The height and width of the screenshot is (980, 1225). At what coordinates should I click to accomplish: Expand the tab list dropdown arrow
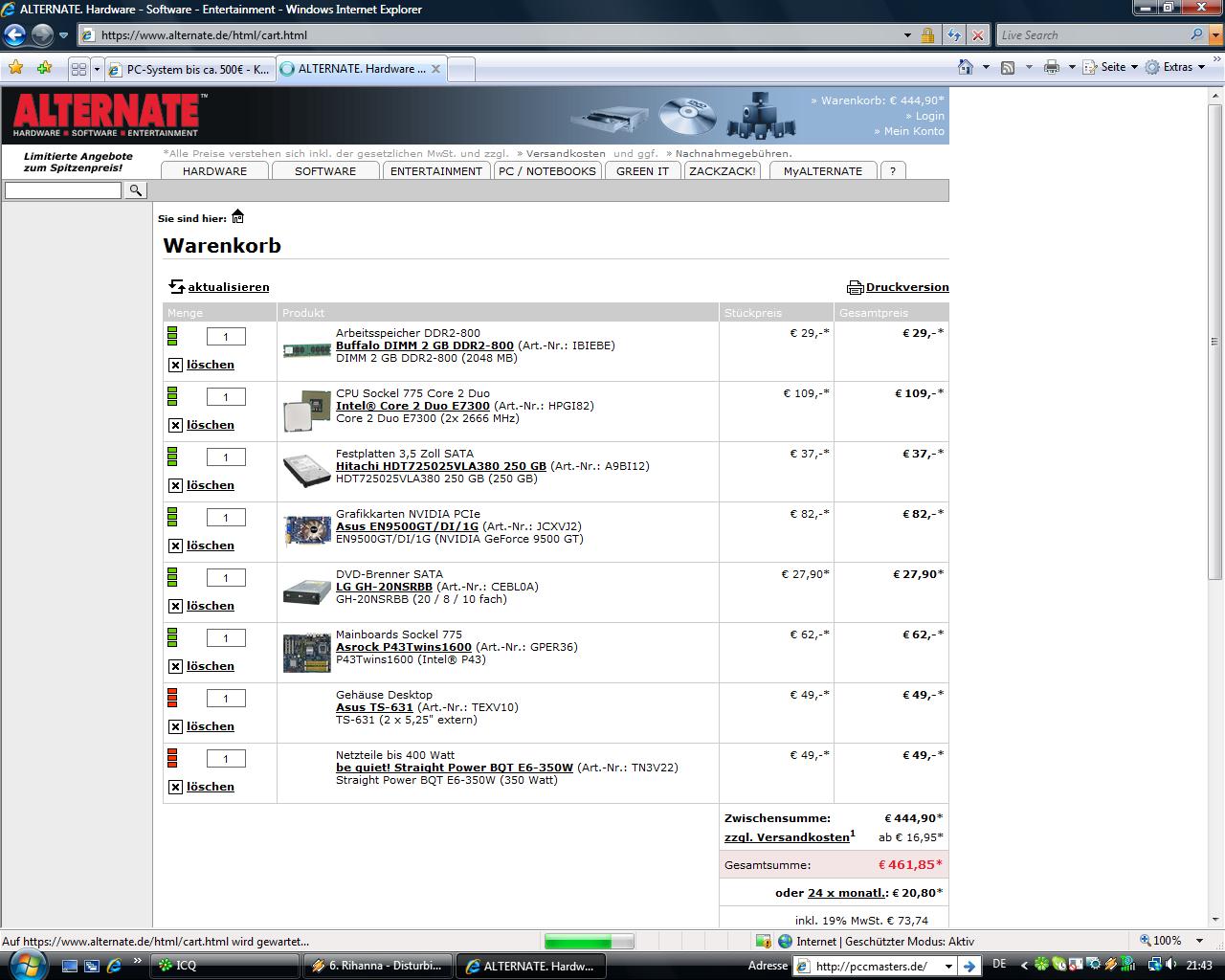(x=96, y=69)
